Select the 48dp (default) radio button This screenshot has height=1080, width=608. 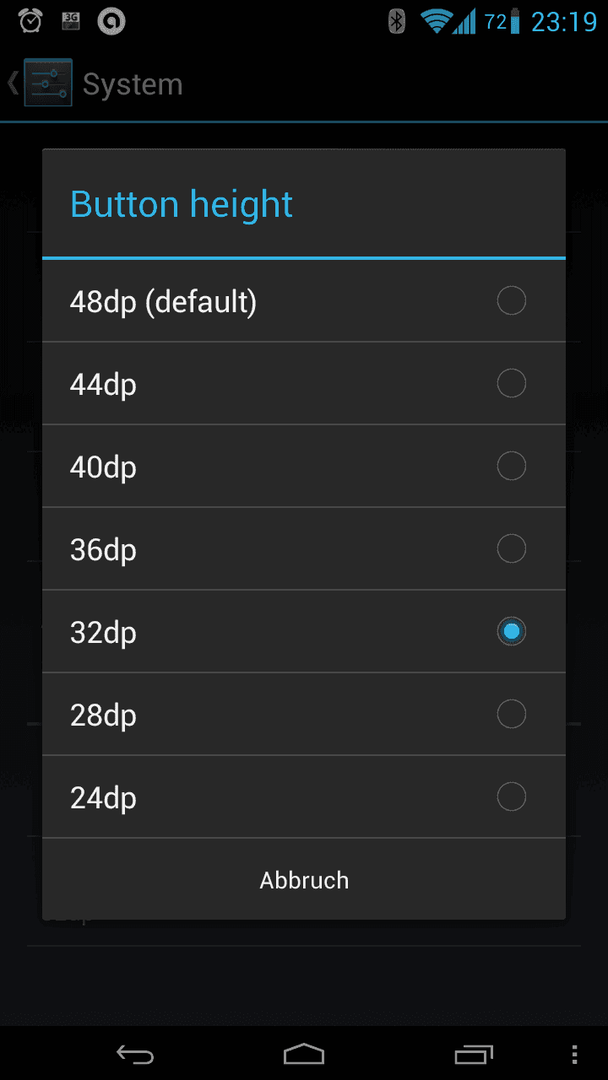[511, 301]
